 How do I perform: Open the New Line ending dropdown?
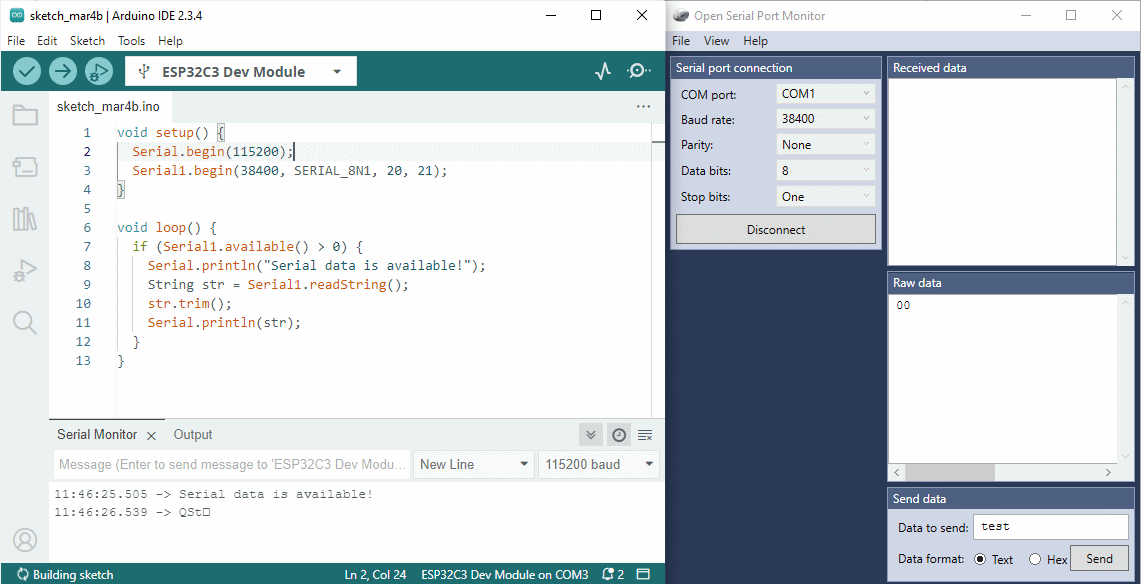coord(474,465)
